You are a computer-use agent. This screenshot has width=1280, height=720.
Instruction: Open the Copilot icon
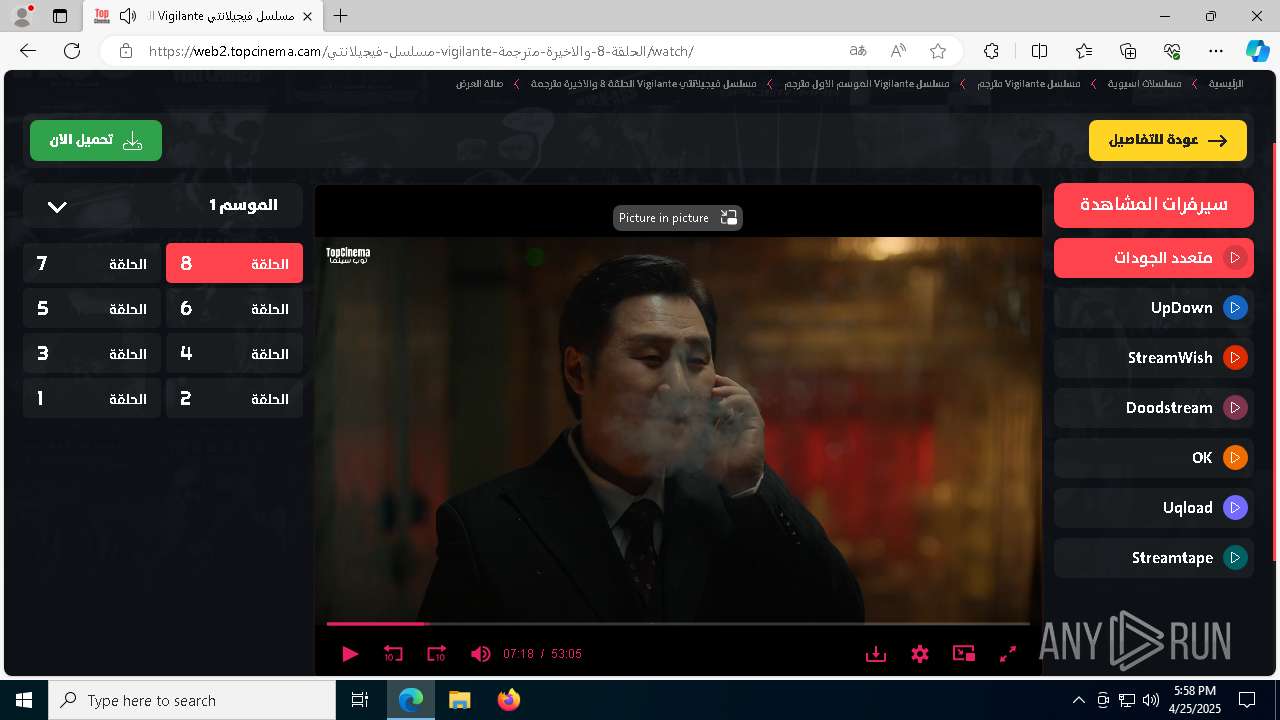tap(1257, 51)
